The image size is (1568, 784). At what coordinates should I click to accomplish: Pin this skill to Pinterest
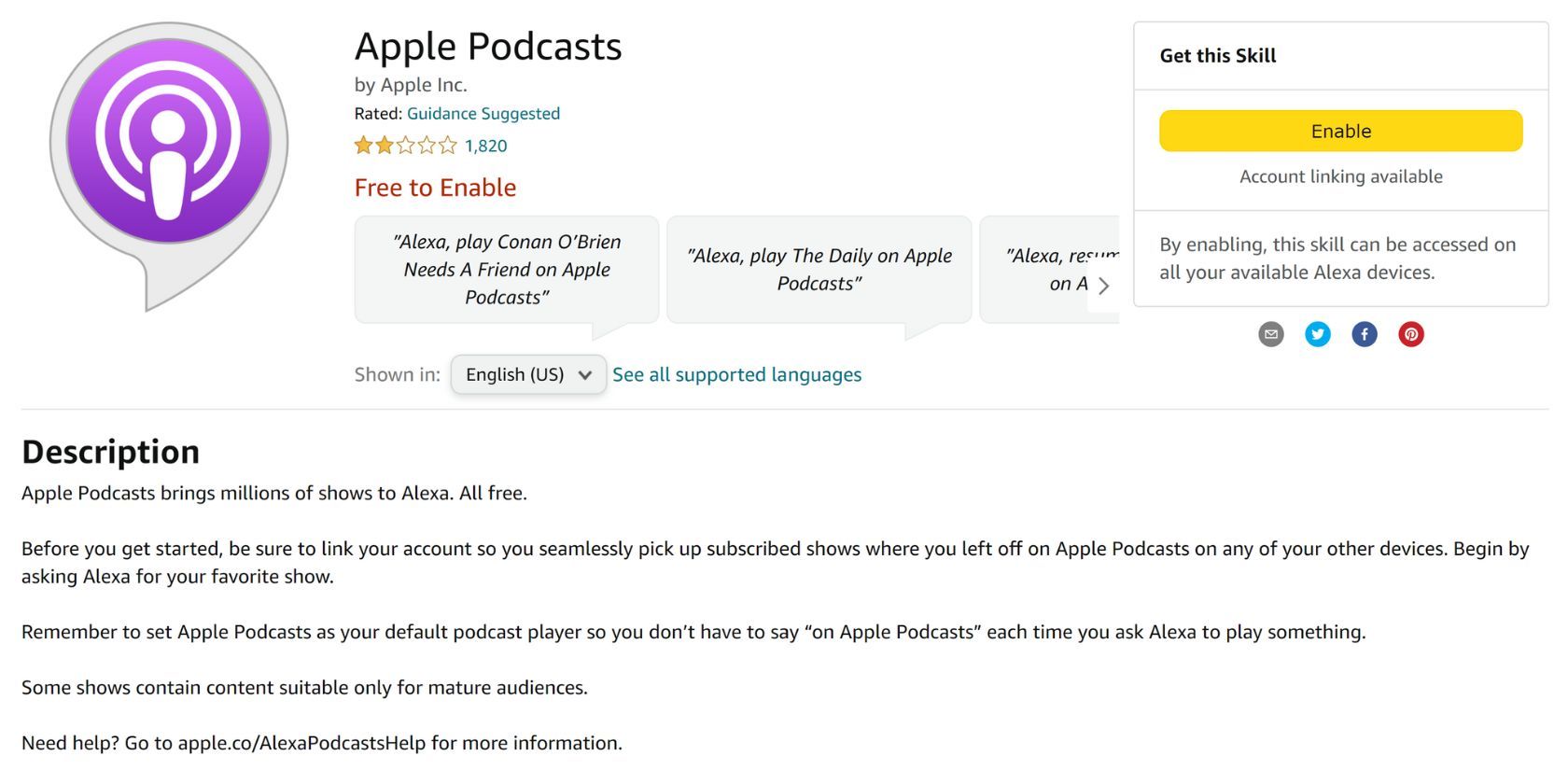coord(1410,334)
